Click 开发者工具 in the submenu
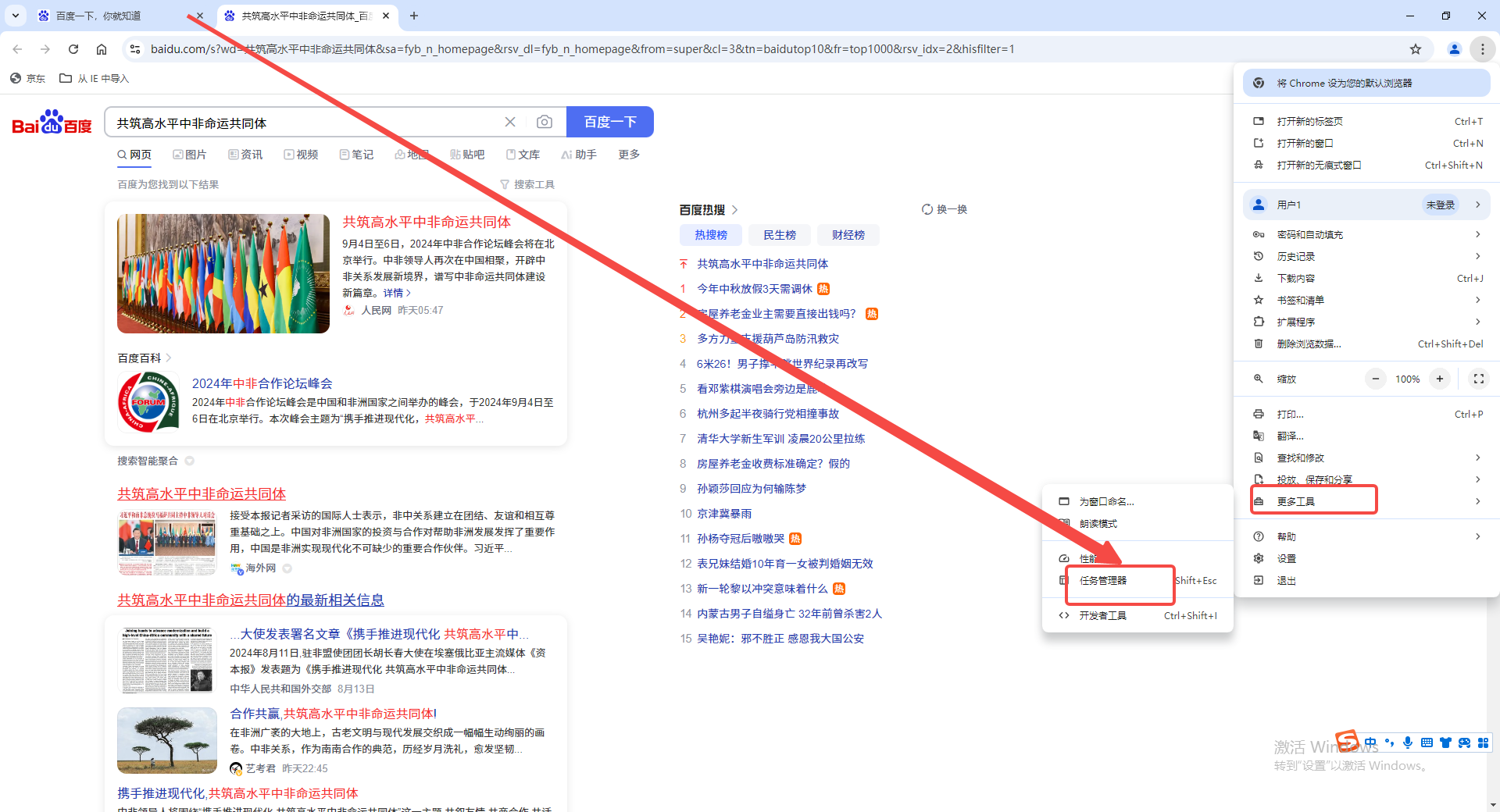 [x=1137, y=615]
